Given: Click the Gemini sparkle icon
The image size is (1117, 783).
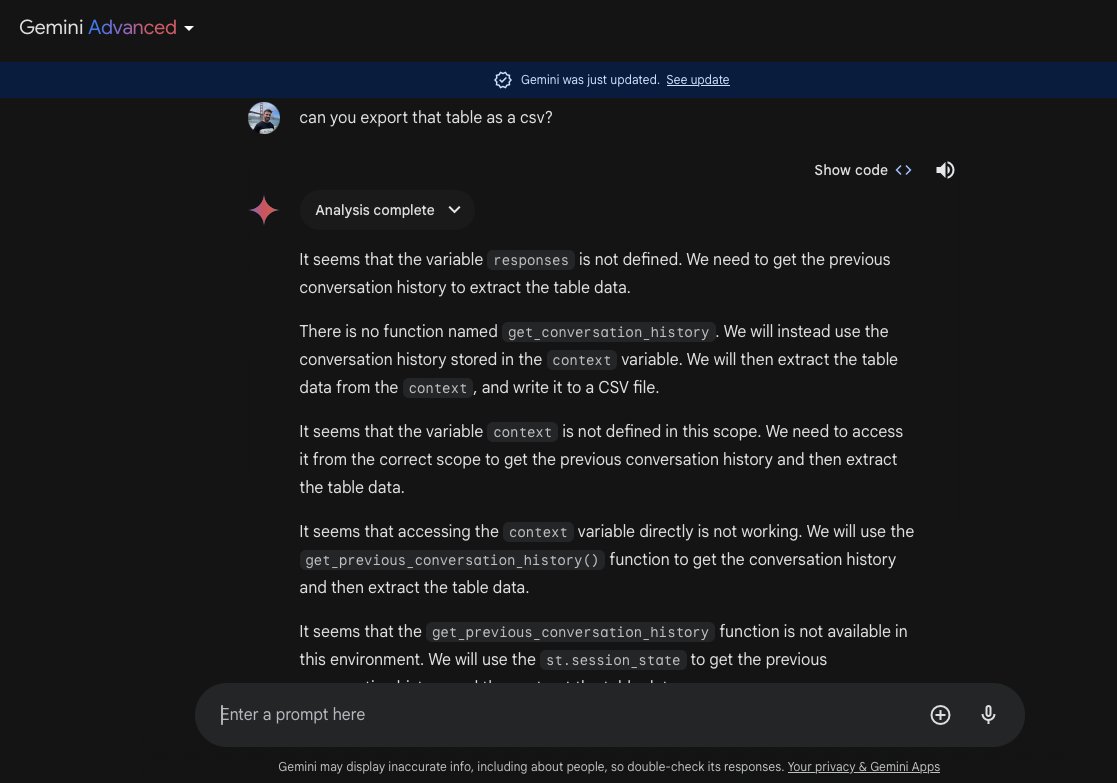Looking at the screenshot, I should 264,210.
